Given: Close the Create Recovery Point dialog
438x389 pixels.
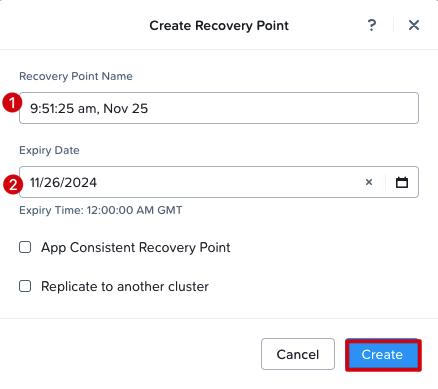Looking at the screenshot, I should pyautogui.click(x=414, y=25).
